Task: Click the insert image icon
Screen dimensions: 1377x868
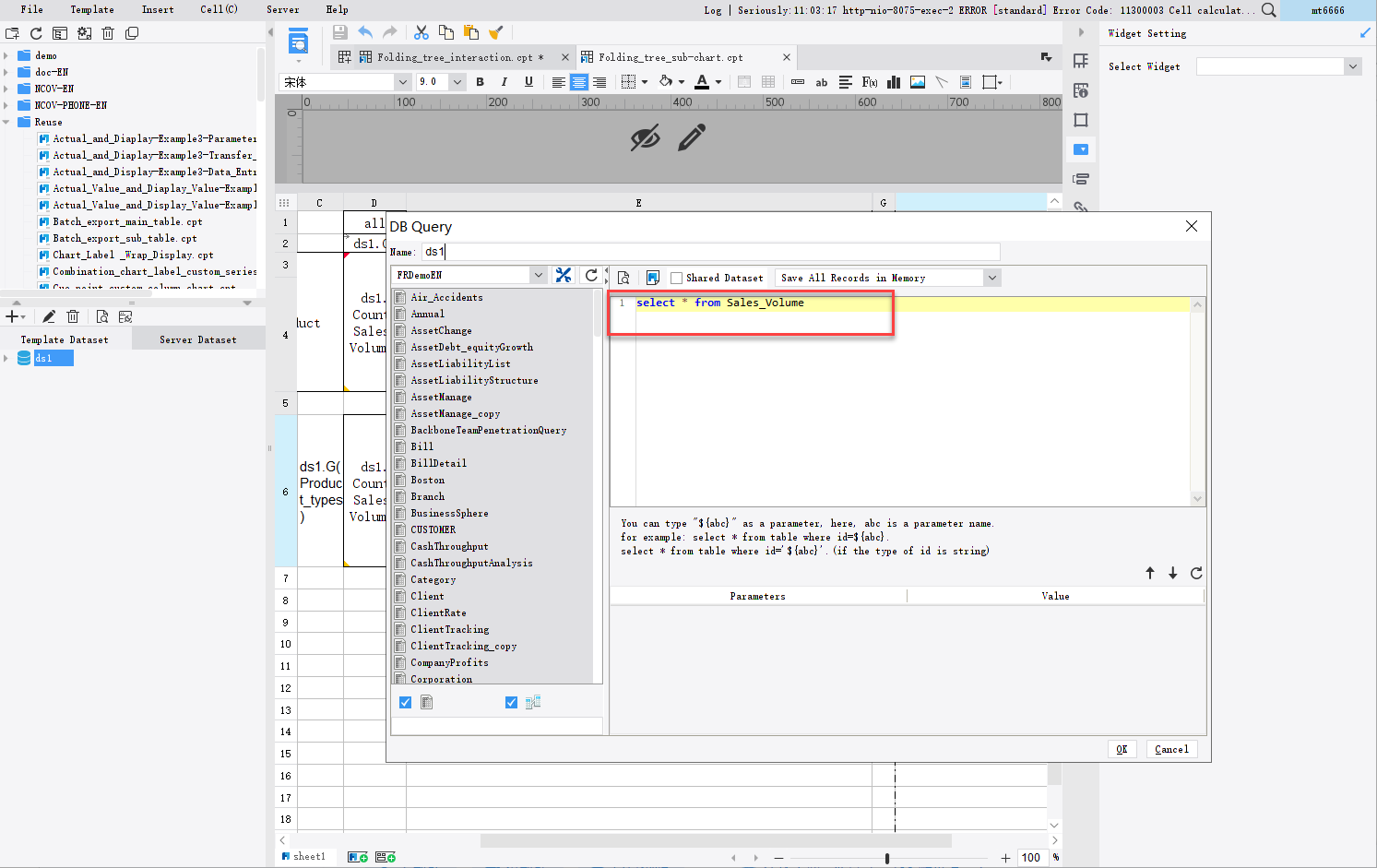Action: click(918, 82)
